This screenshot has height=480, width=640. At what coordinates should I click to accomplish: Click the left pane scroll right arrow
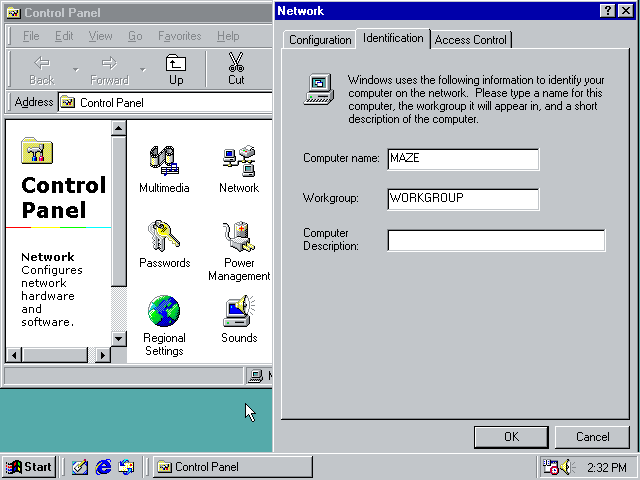tap(103, 355)
